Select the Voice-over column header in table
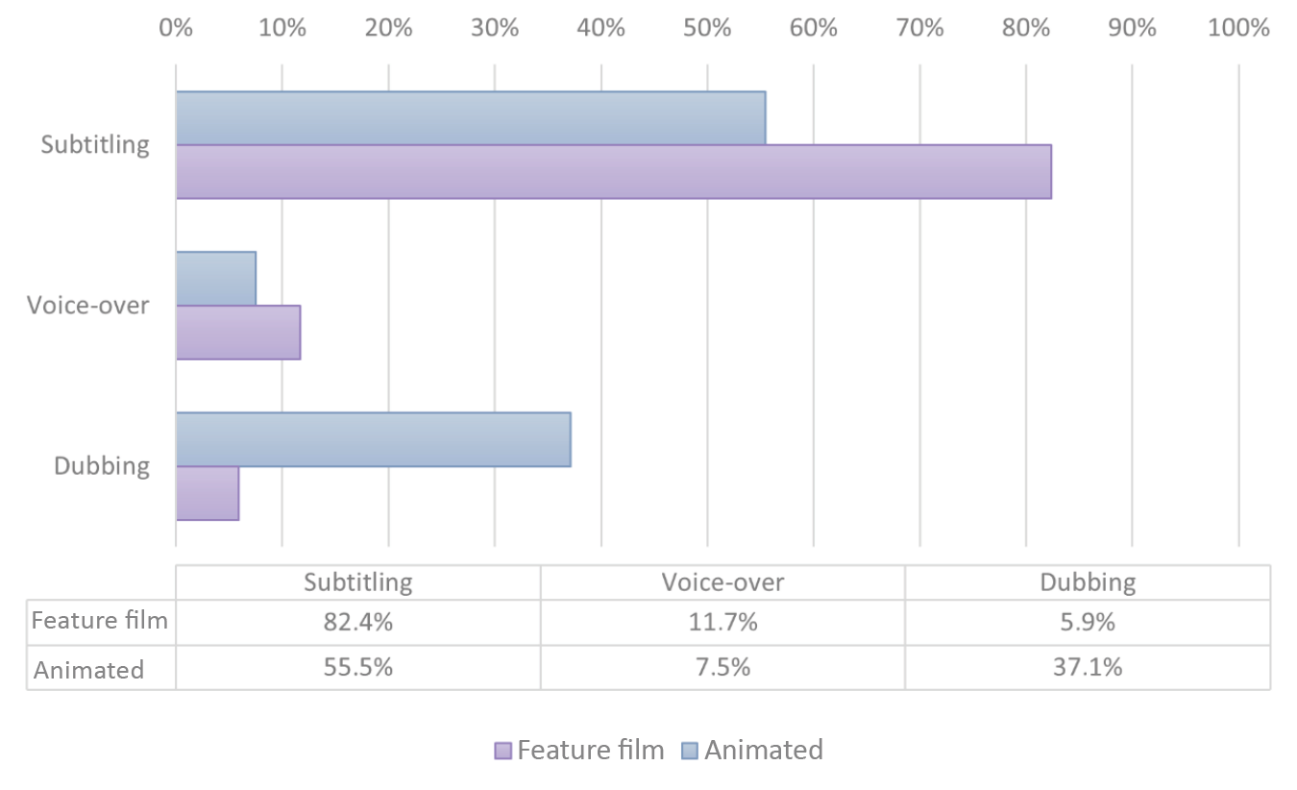Viewport: 1297px width, 790px height. coord(722,582)
